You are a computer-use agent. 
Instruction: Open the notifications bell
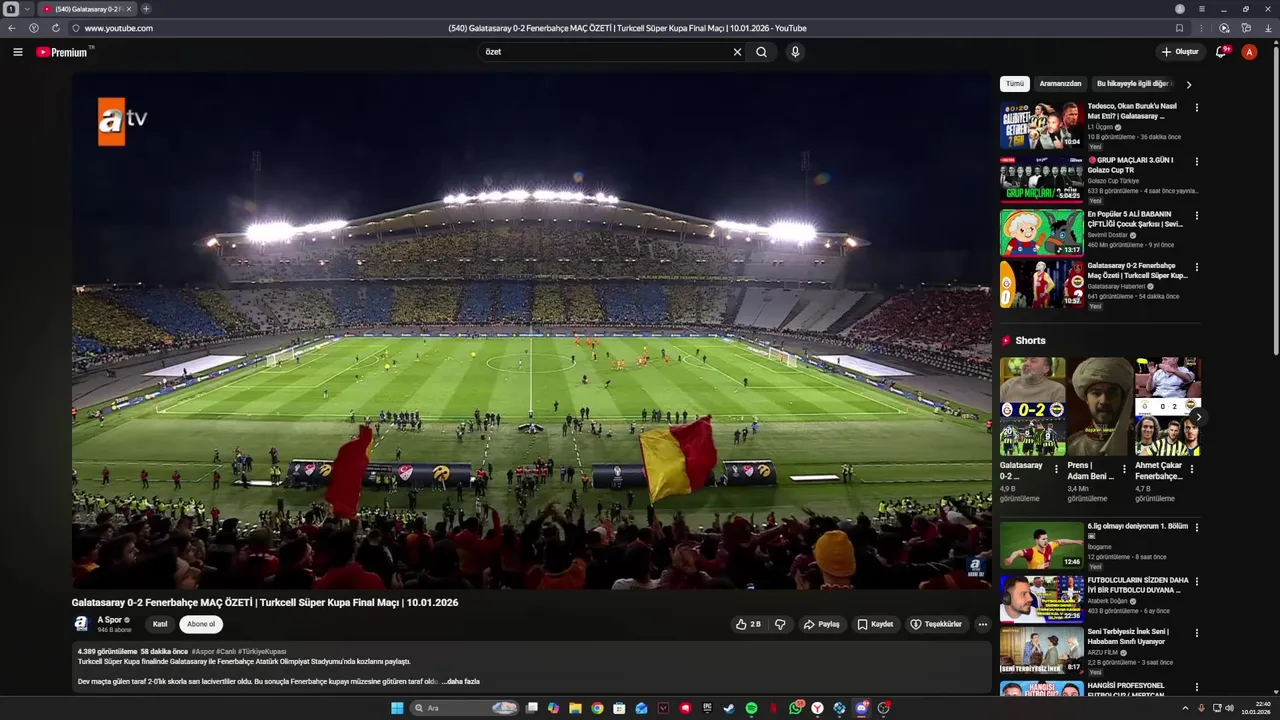pyautogui.click(x=1221, y=52)
